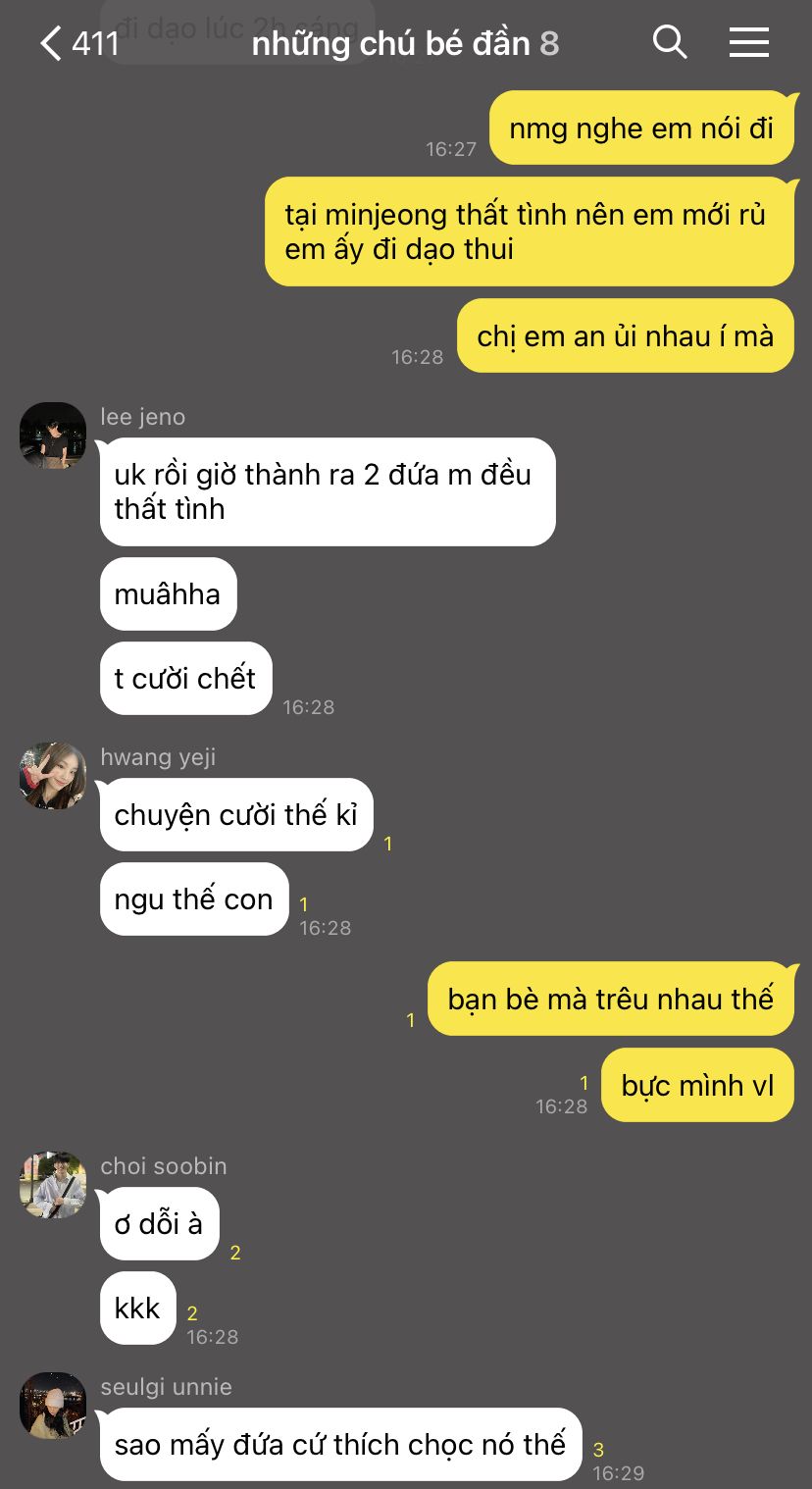Select the message "bực mình vl"
Image resolution: width=812 pixels, height=1489 pixels.
[x=697, y=1086]
